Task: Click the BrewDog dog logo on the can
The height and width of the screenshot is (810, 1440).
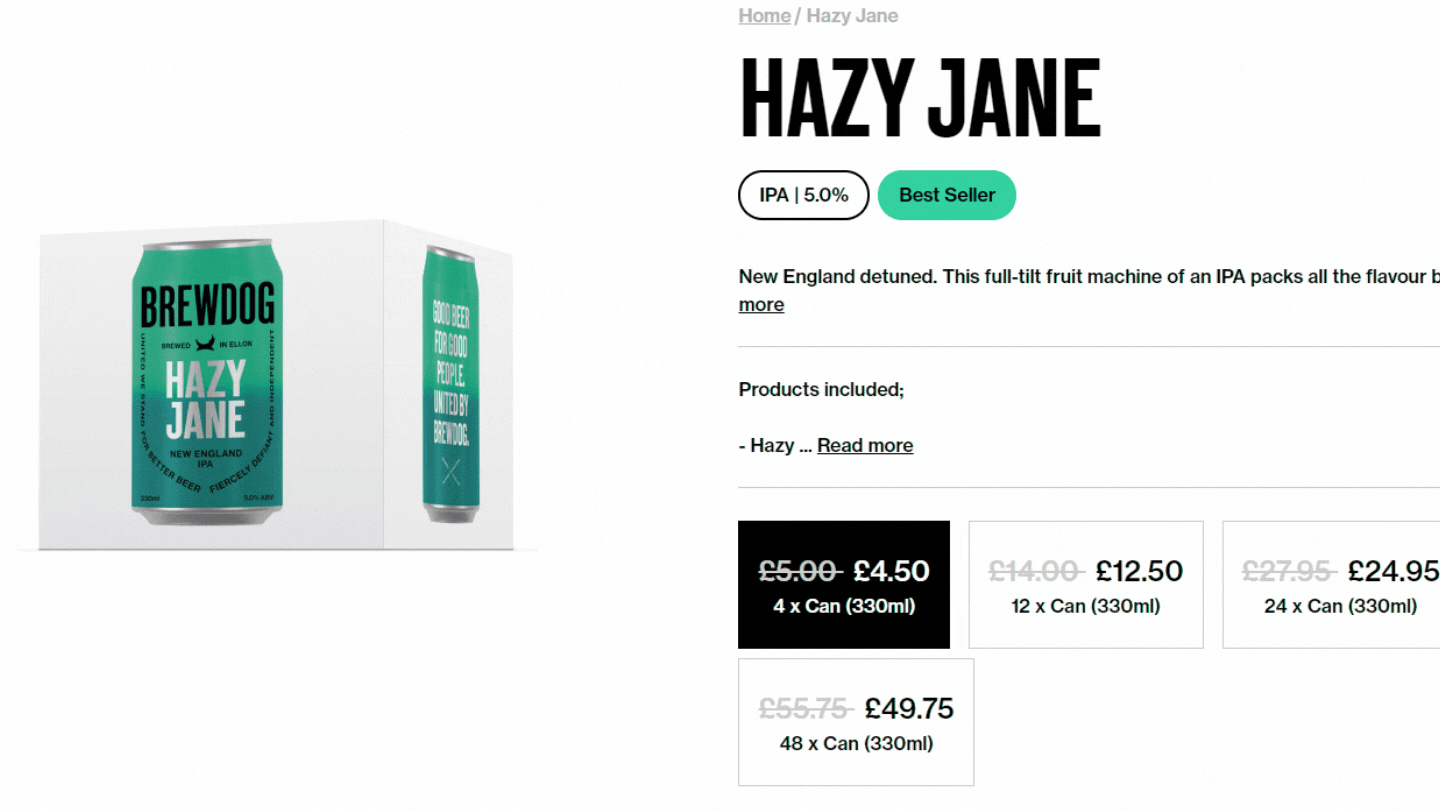Action: click(x=206, y=343)
